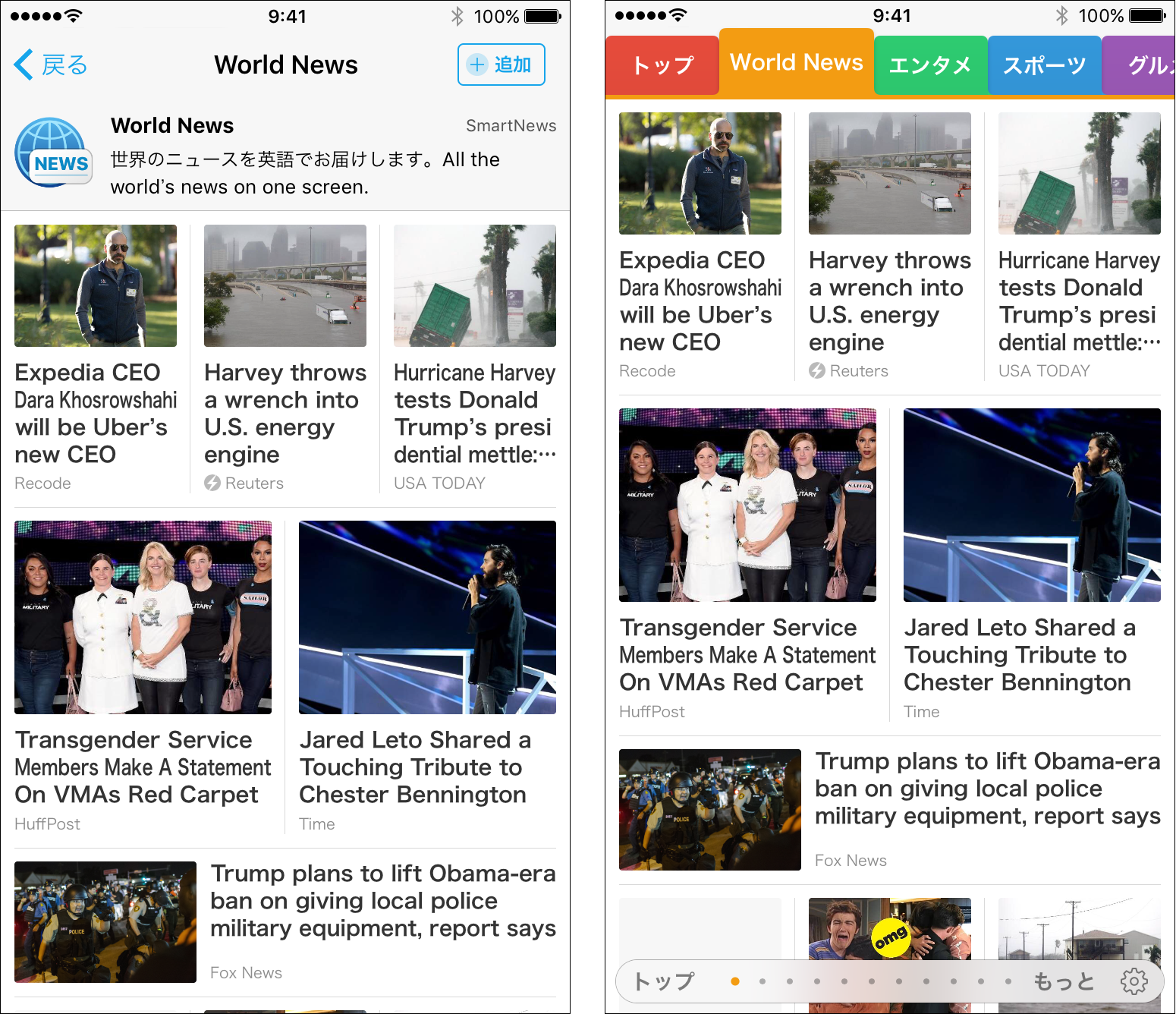Tap もっと in the bottom page bar
The width and height of the screenshot is (1176, 1014).
point(1064,981)
